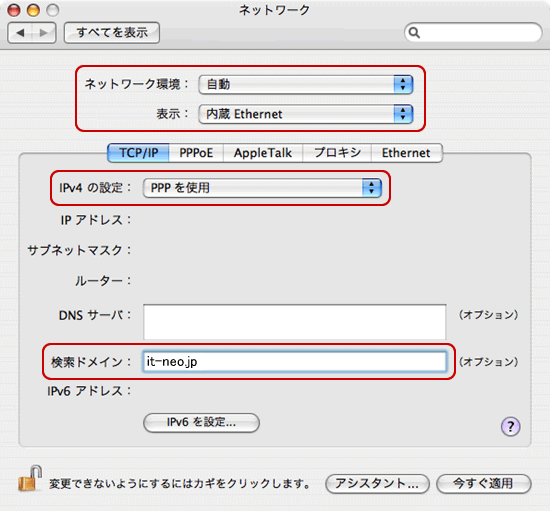This screenshot has height=511, width=550.
Task: Click すべてを表示 toolbar button
Action: tap(112, 33)
